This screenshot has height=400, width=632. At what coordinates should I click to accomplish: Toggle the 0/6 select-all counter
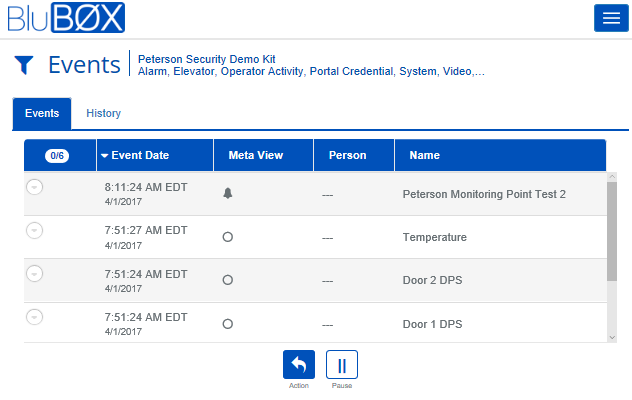click(59, 155)
